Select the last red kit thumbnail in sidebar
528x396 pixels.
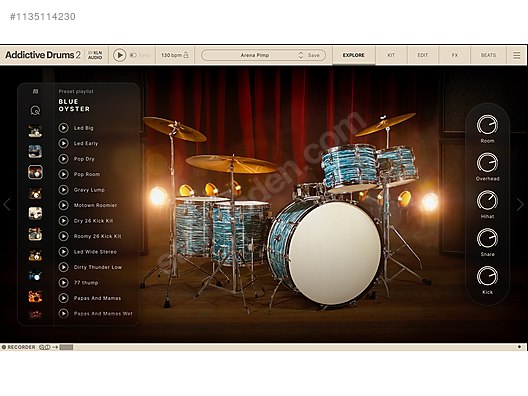coord(35,315)
